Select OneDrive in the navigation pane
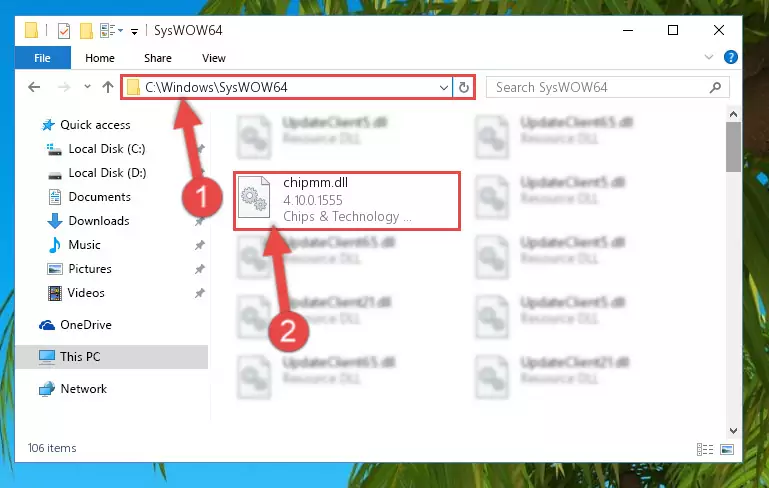This screenshot has height=488, width=769. 86,325
